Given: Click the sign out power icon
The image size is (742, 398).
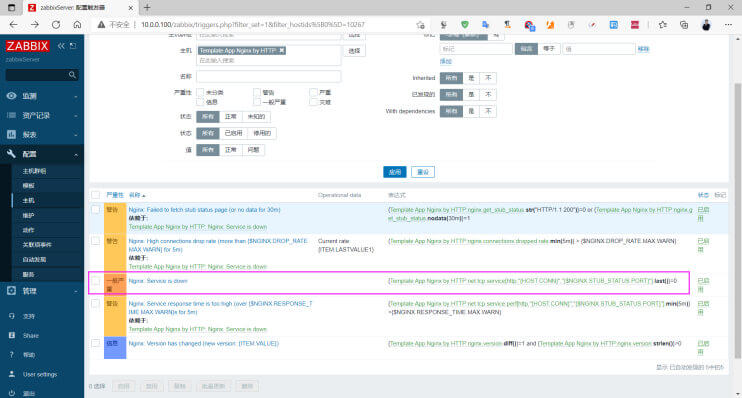Looking at the screenshot, I should point(11,393).
